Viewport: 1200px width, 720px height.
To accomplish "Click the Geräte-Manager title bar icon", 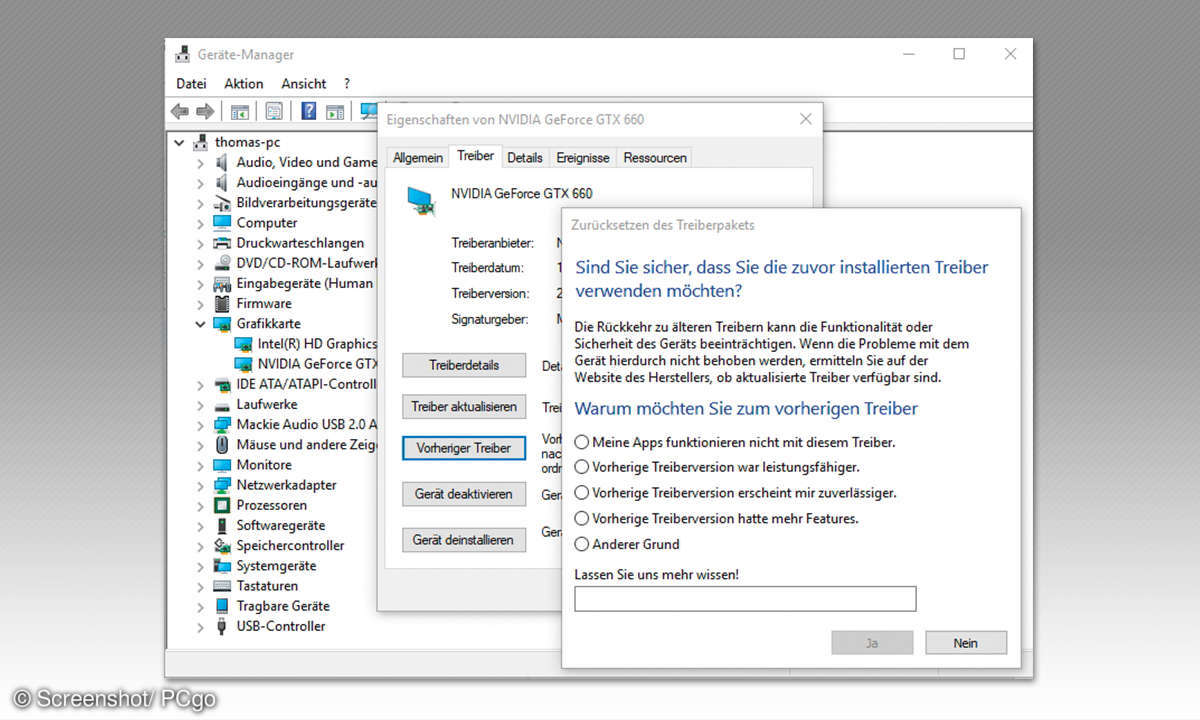I will 183,55.
